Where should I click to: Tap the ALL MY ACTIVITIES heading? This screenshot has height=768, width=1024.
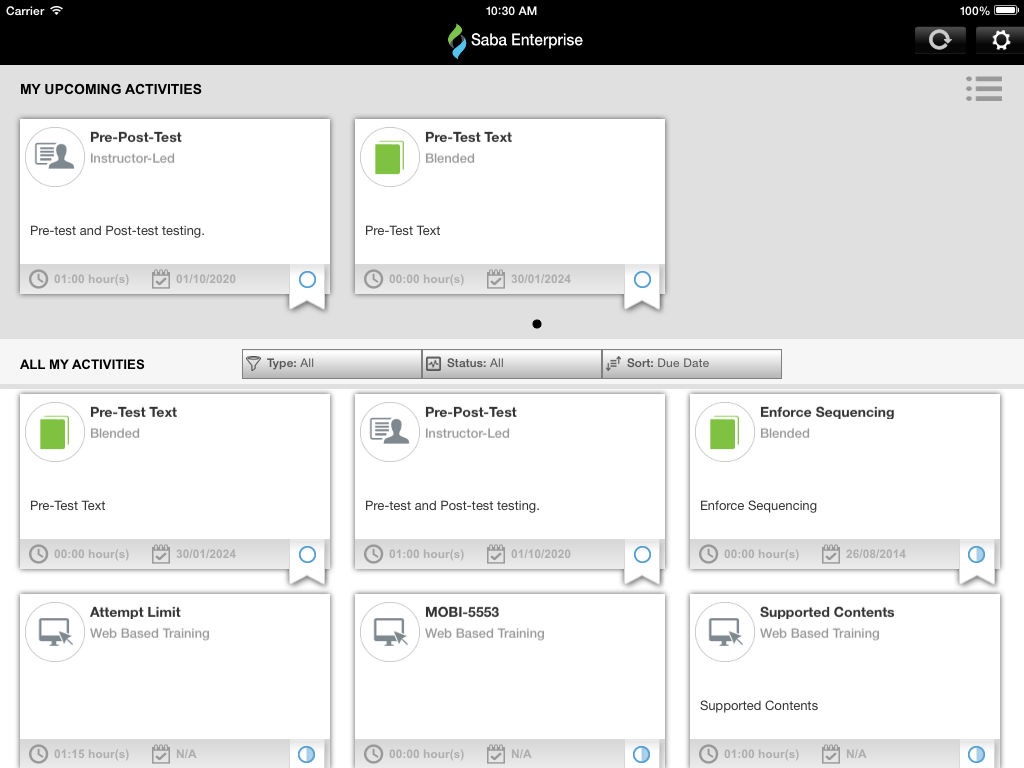tap(82, 364)
